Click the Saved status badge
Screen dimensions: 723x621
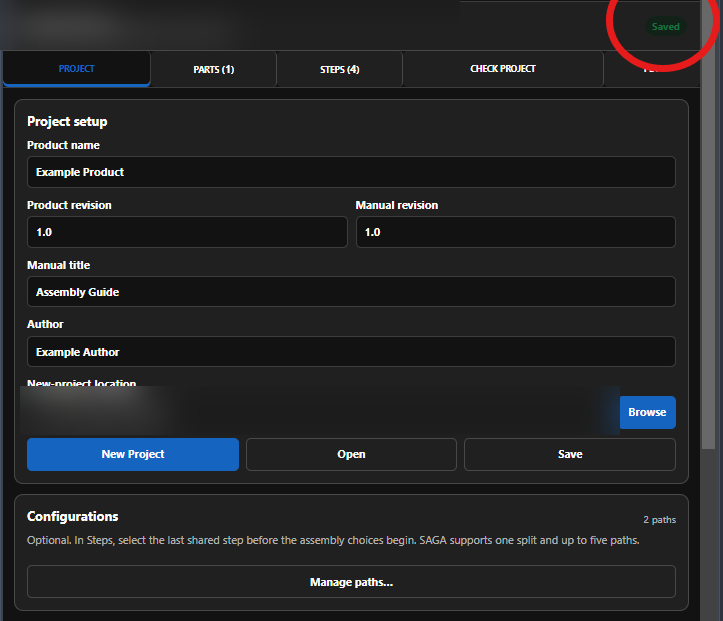pos(665,27)
